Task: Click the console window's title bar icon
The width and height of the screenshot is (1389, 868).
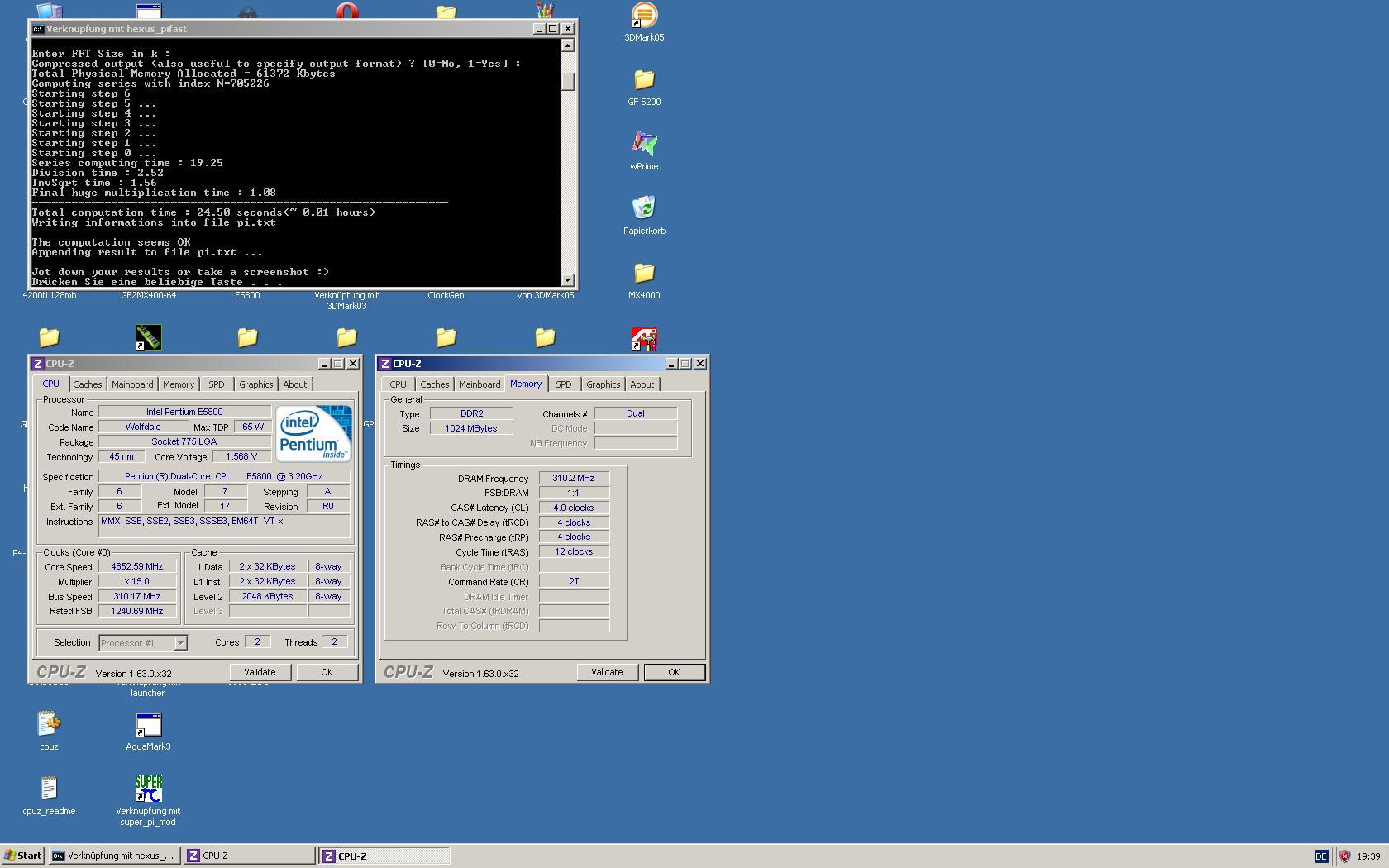Action: [x=38, y=29]
